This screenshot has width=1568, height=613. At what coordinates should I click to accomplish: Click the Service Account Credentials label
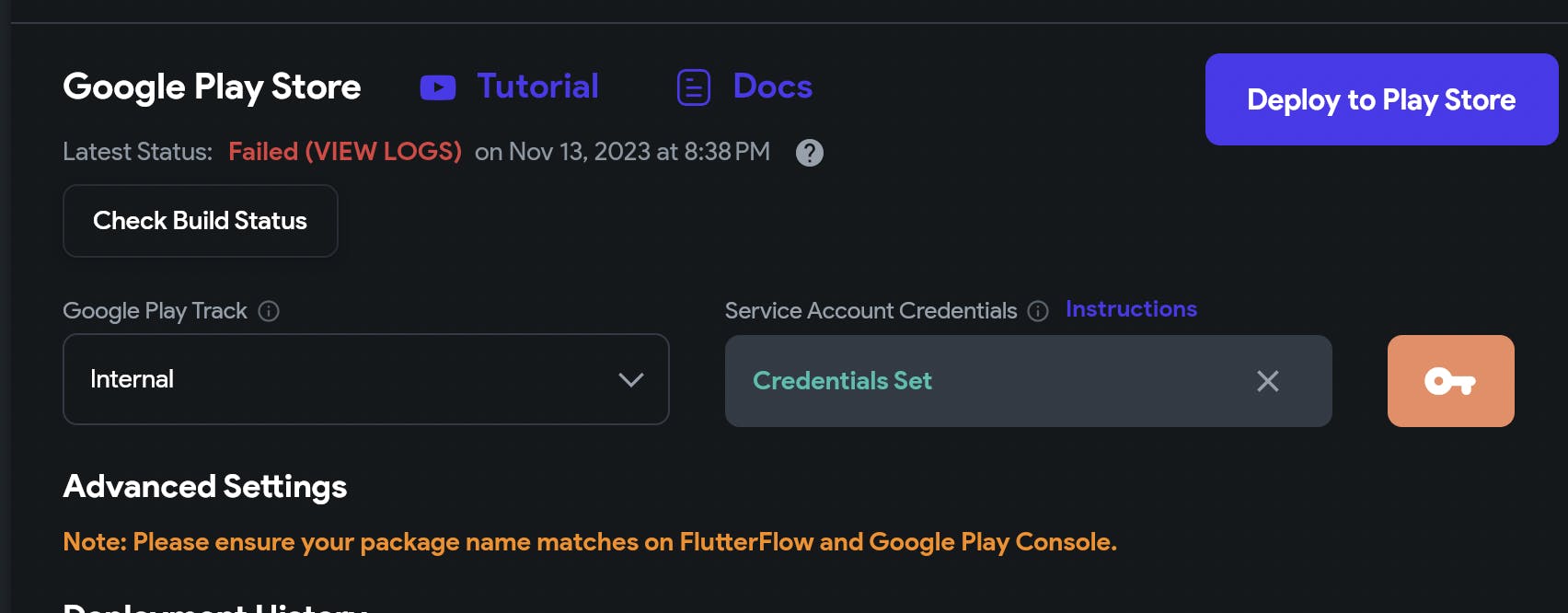[870, 311]
